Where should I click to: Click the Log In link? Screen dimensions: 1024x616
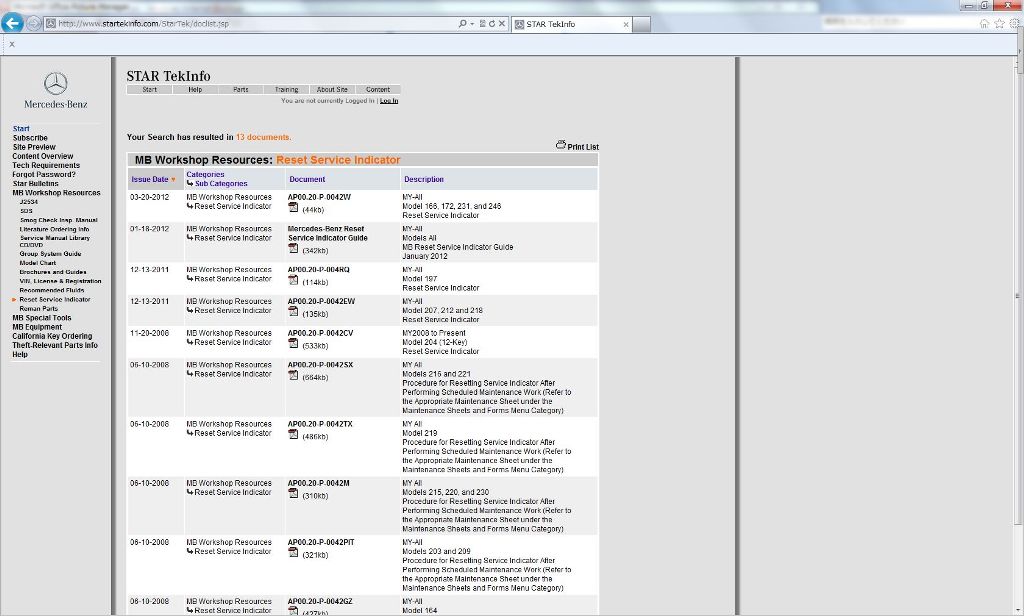point(389,101)
